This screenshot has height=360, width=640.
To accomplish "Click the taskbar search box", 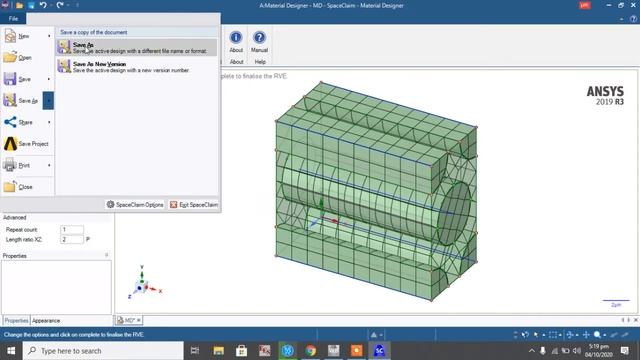I will point(103,351).
